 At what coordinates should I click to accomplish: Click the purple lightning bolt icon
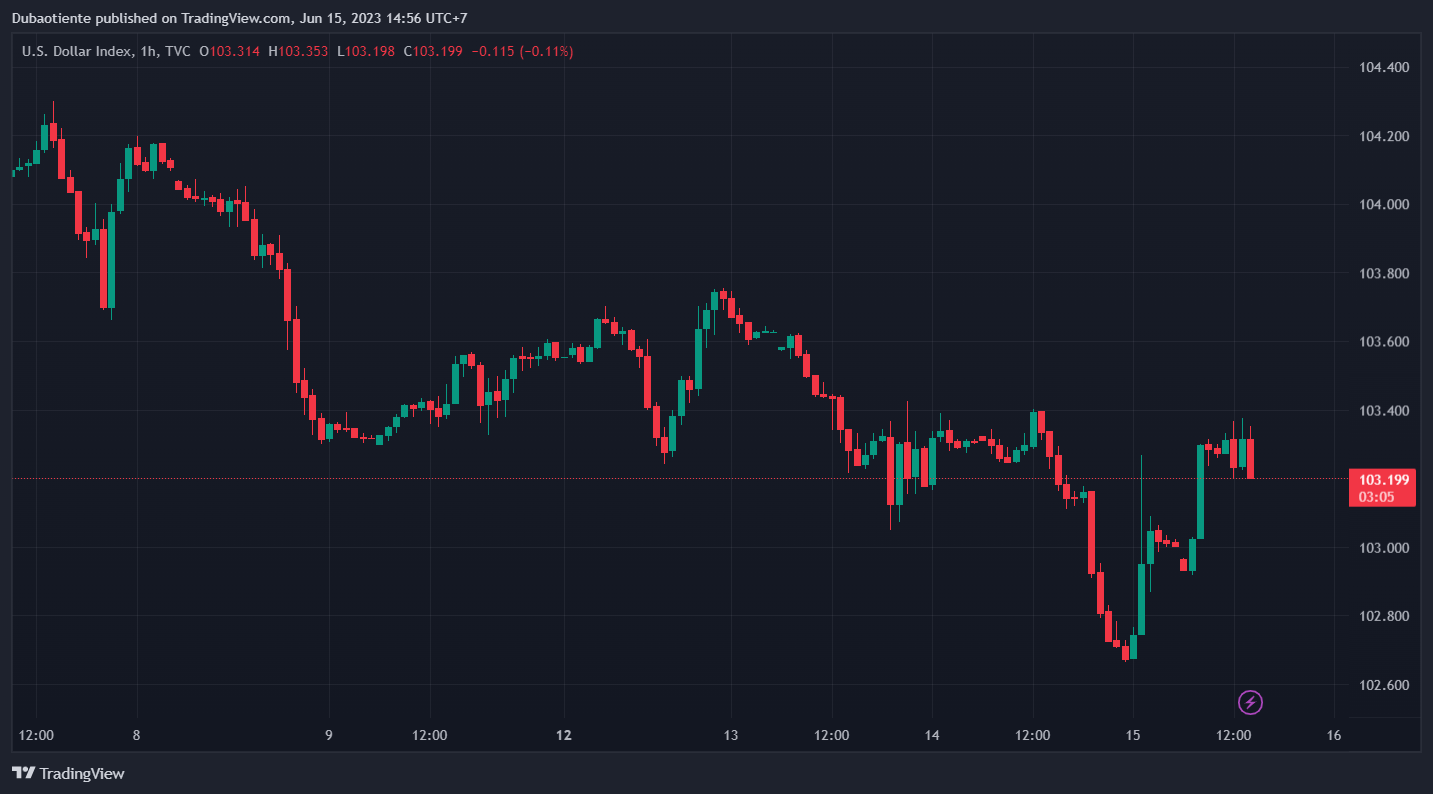1250,703
